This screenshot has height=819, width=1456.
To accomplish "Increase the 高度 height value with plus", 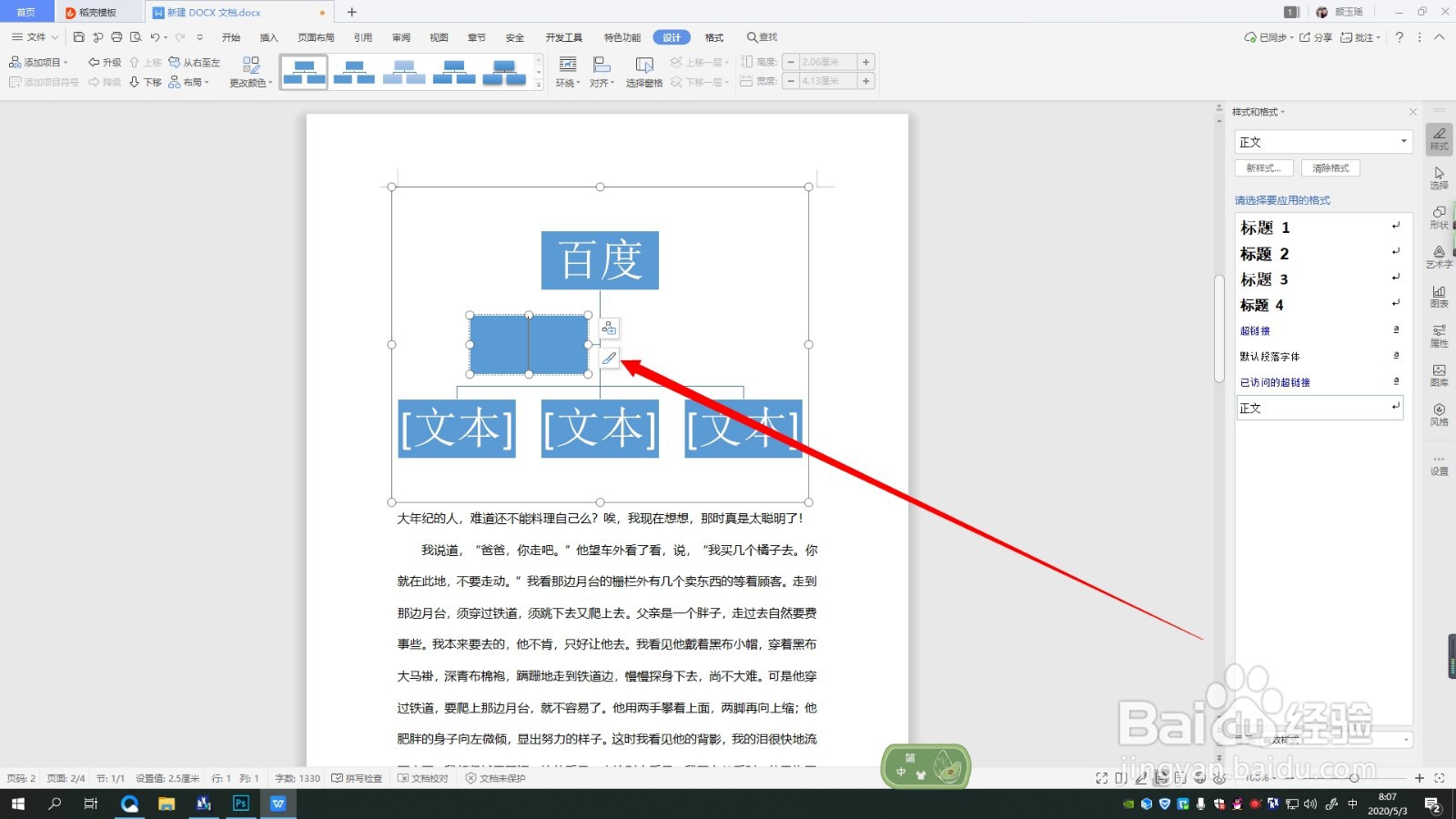I will click(x=866, y=62).
